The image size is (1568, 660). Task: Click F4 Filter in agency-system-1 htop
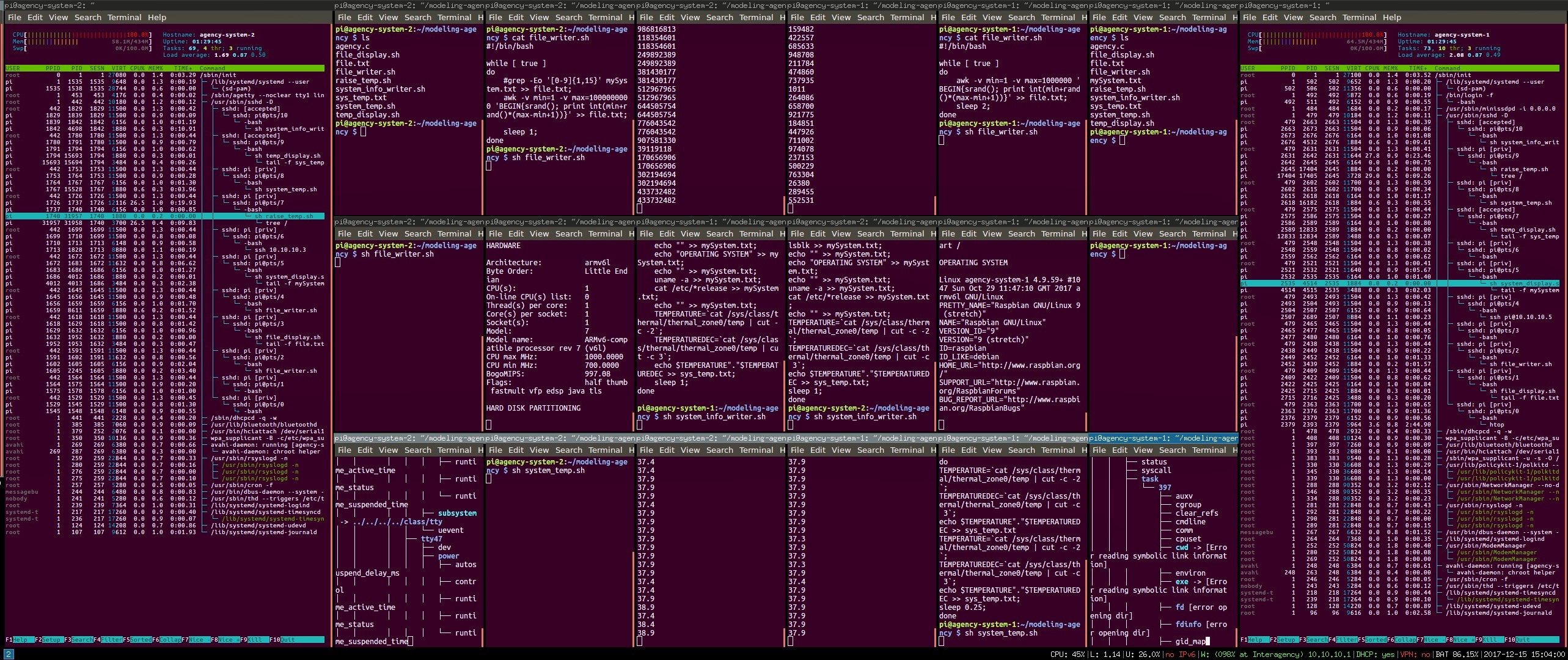[1343, 640]
